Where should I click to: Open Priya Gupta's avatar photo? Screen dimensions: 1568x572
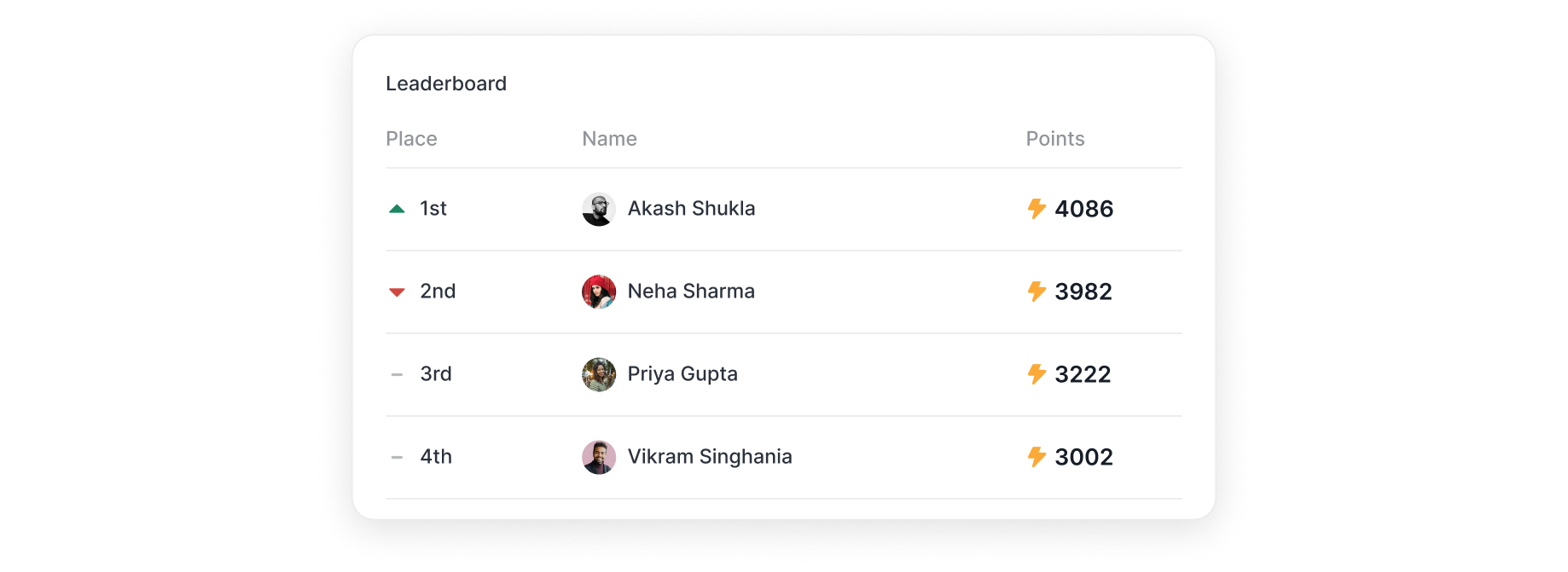pos(599,374)
